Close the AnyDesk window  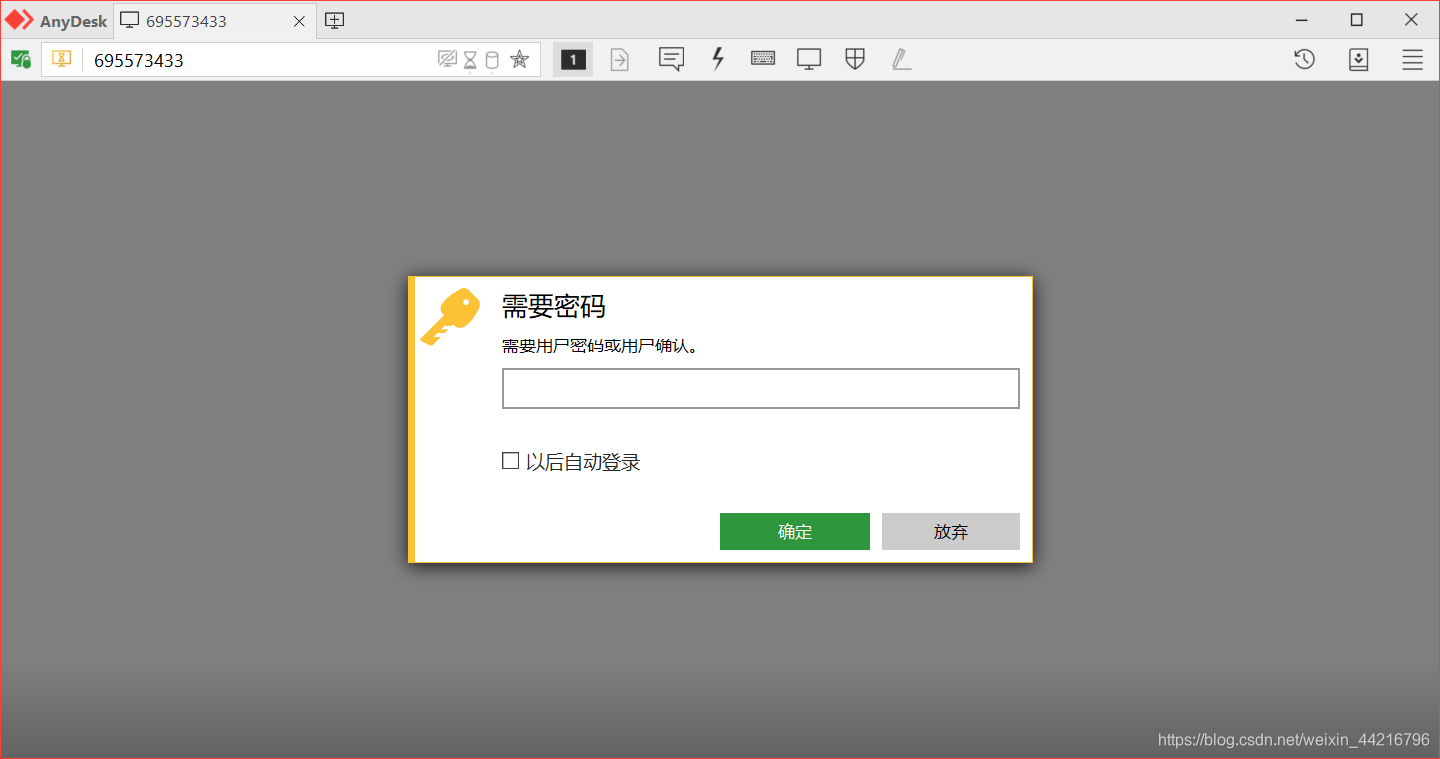[x=1411, y=20]
